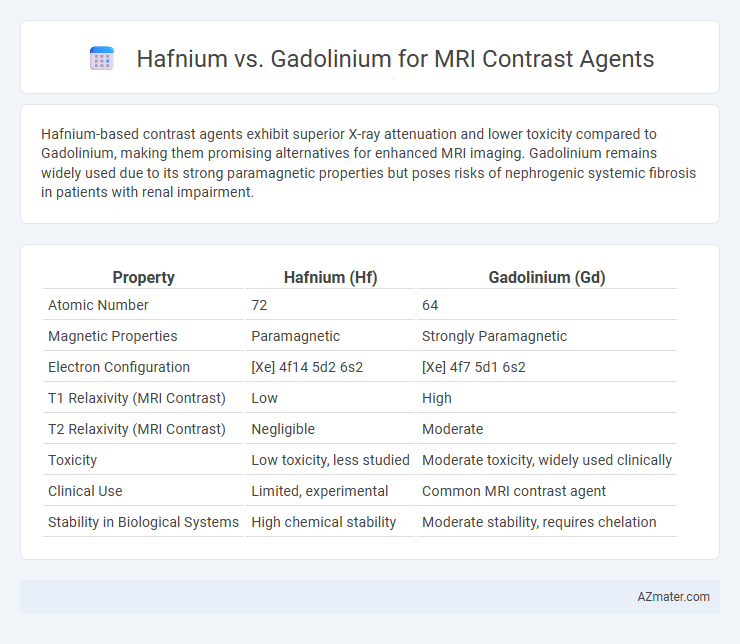Click 'Moderate toxicity, widely used clinically' cell
This screenshot has width=740, height=644.
(547, 460)
